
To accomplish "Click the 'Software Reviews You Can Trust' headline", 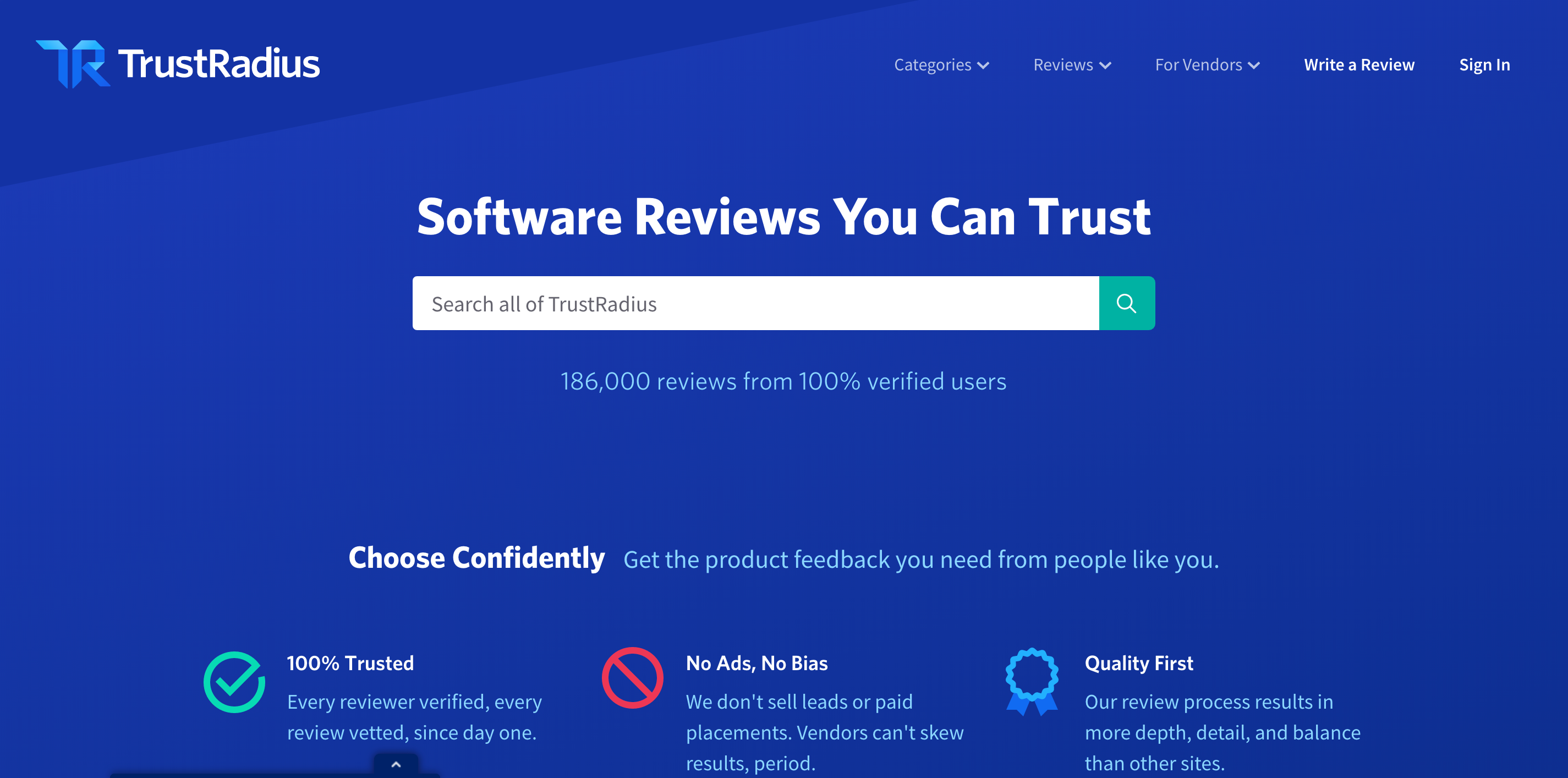I will pos(783,217).
